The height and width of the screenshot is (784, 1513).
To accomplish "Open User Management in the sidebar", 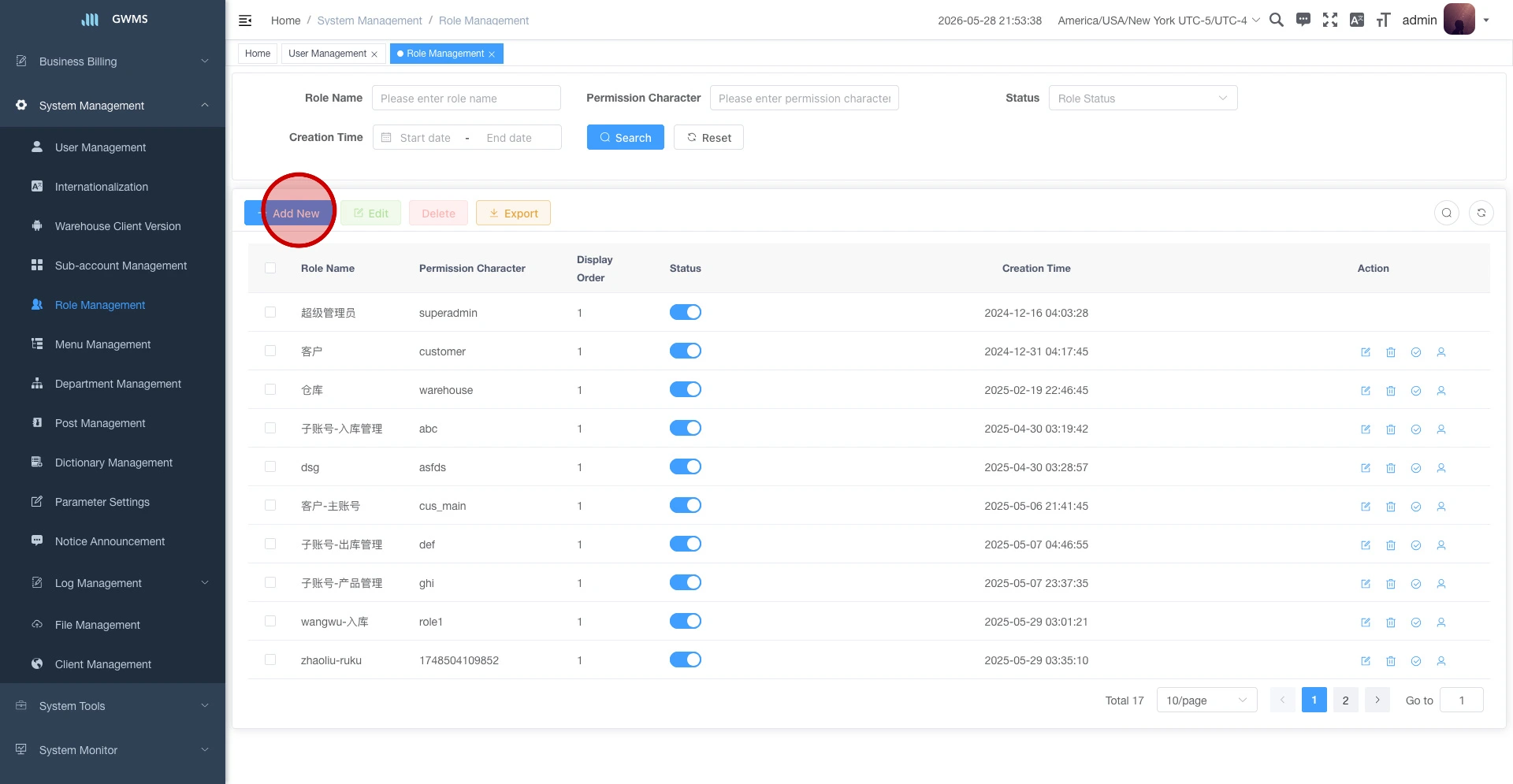I will tap(113, 147).
